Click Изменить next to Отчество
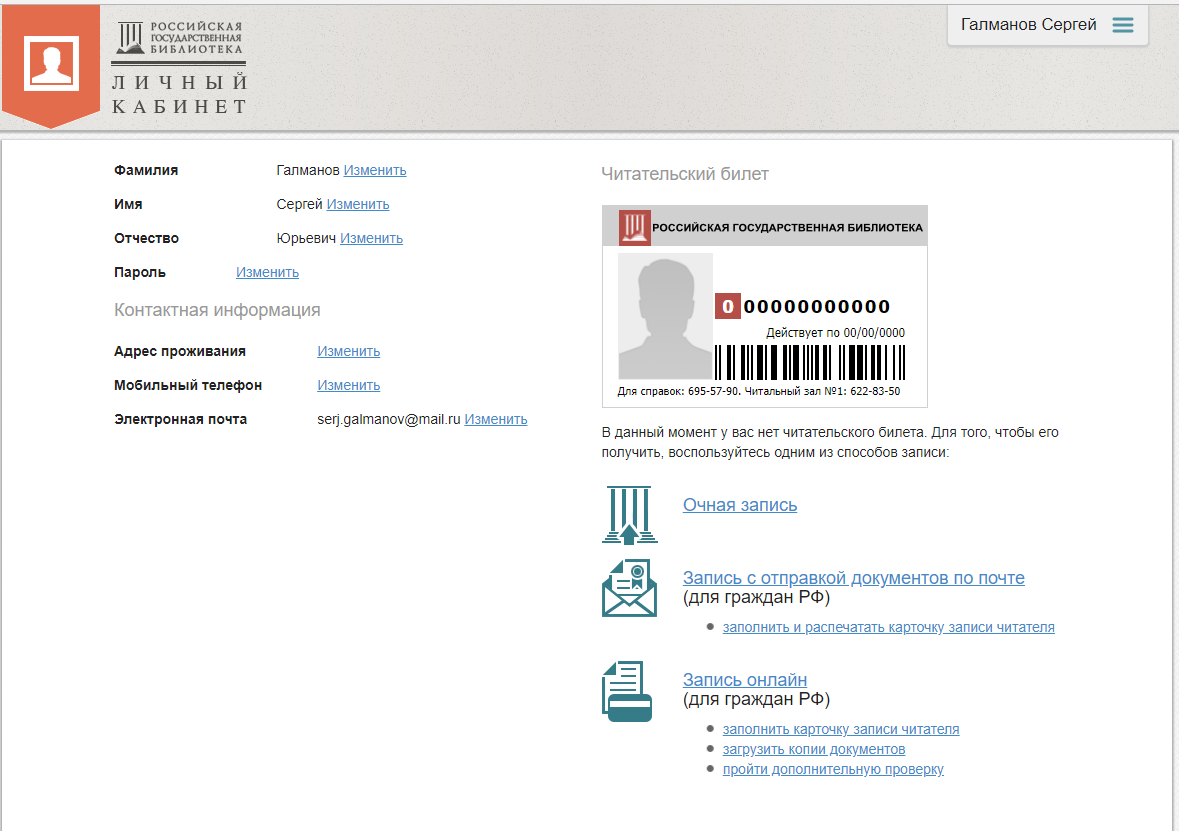The image size is (1179, 831). (x=371, y=238)
